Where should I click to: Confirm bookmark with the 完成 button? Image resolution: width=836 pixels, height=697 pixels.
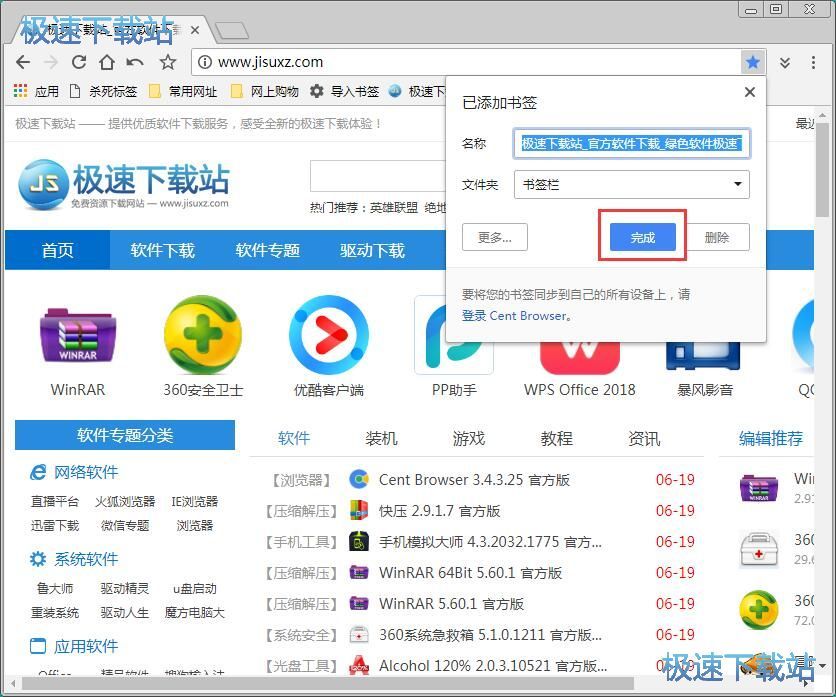pyautogui.click(x=642, y=237)
